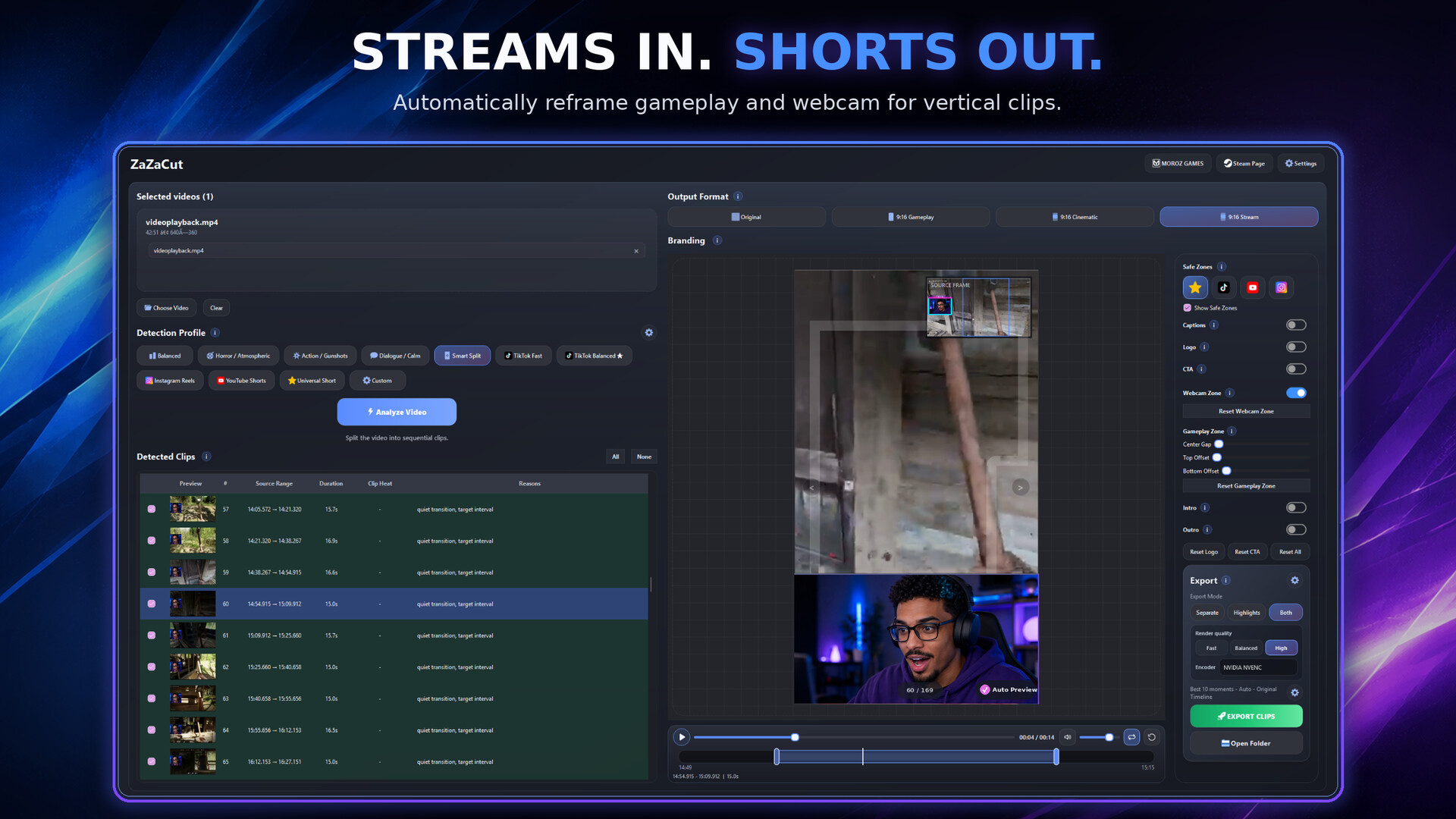The height and width of the screenshot is (819, 1456).
Task: Choose the YouTube Shorts profile
Action: pos(241,381)
